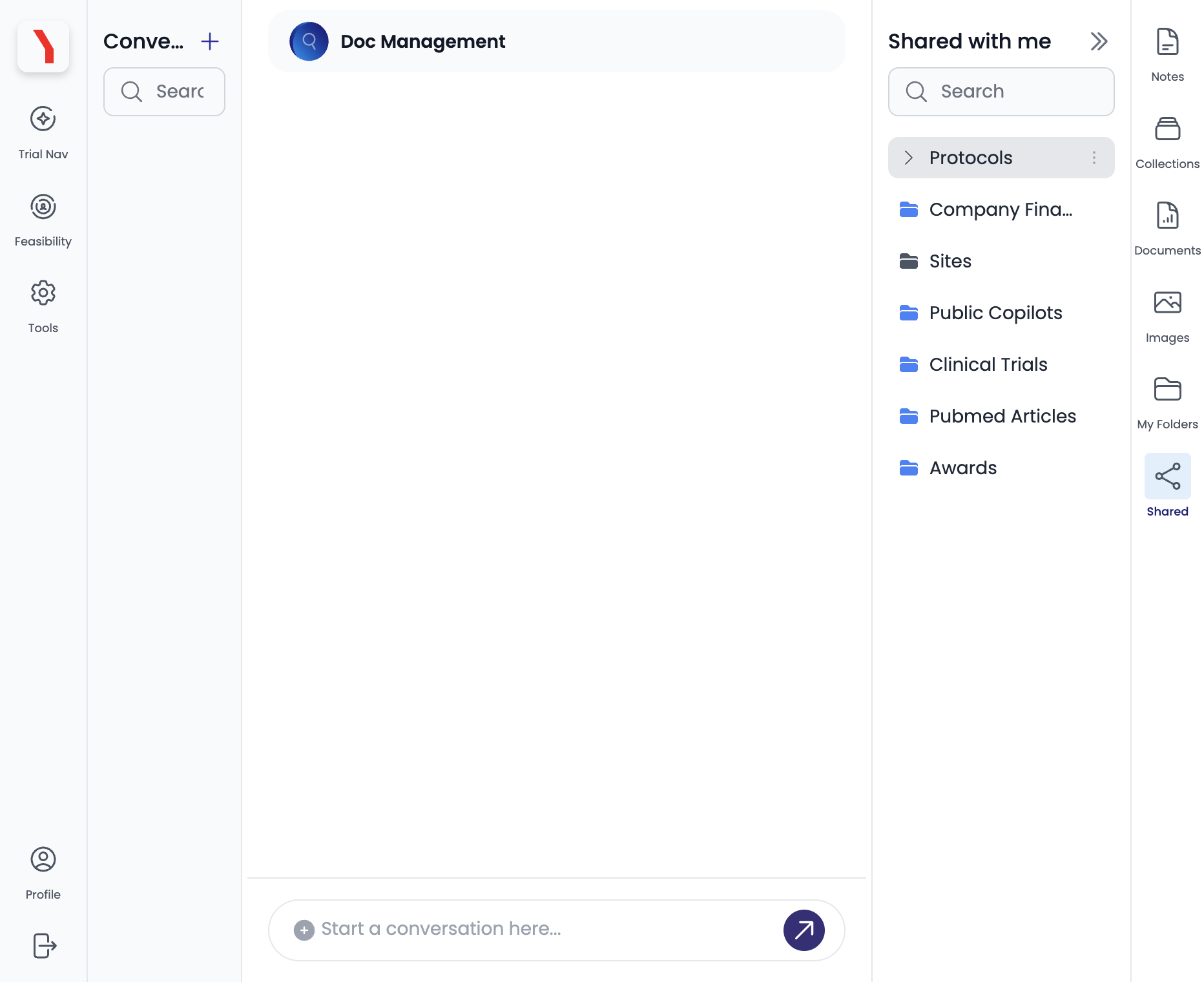The height and width of the screenshot is (982, 1204).
Task: Open Protocols three-dot options menu
Action: point(1094,158)
